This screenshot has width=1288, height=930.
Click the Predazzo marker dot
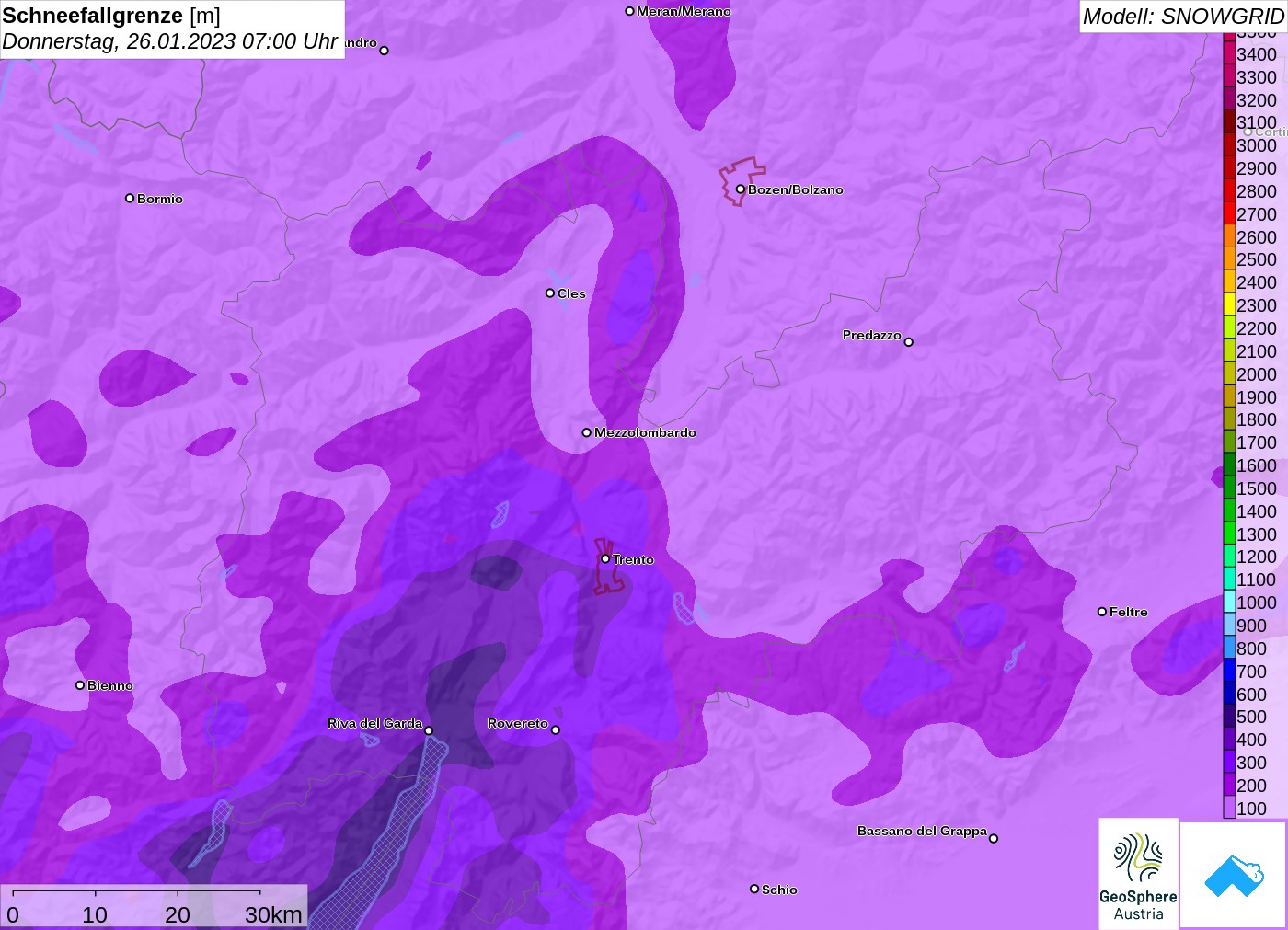908,342
